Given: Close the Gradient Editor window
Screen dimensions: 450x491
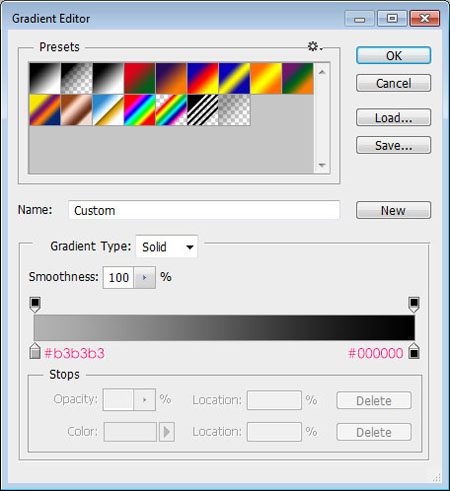Looking at the screenshot, I should point(425,18).
